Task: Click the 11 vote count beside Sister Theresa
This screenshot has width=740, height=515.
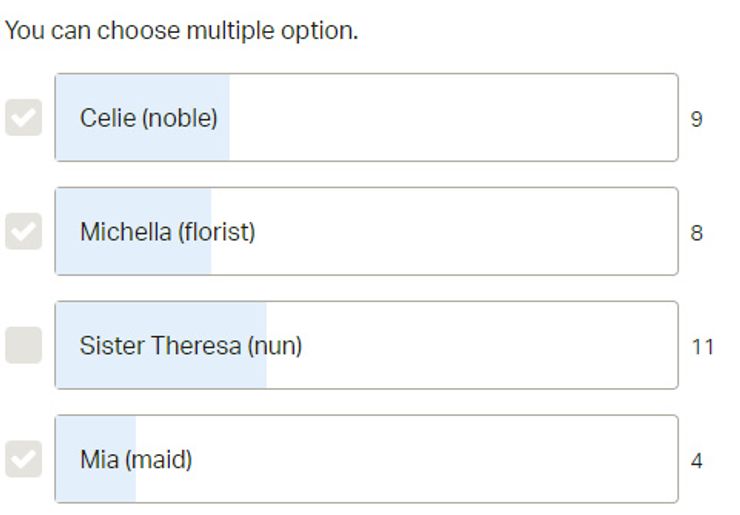Action: coord(702,347)
